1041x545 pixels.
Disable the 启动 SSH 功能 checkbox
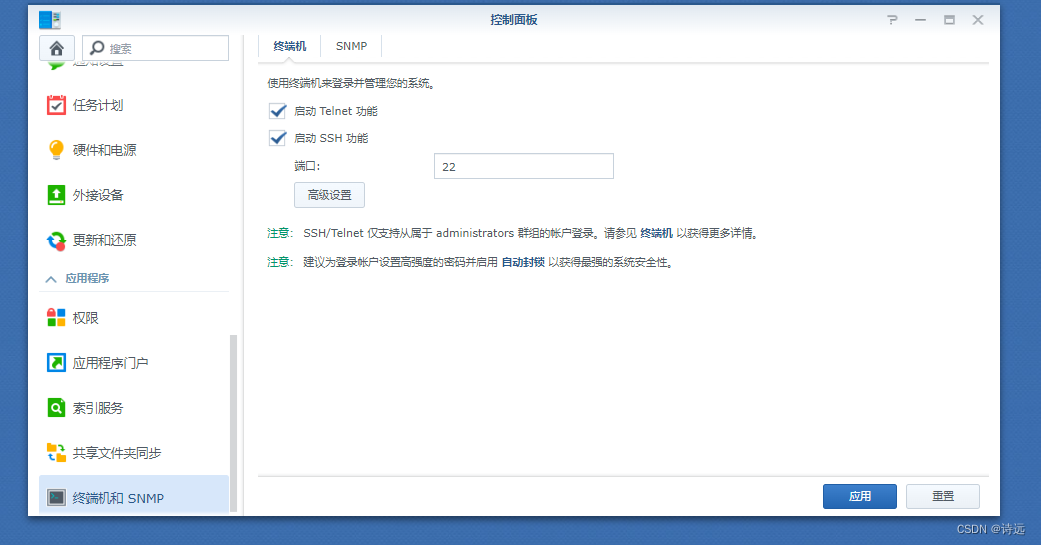278,138
